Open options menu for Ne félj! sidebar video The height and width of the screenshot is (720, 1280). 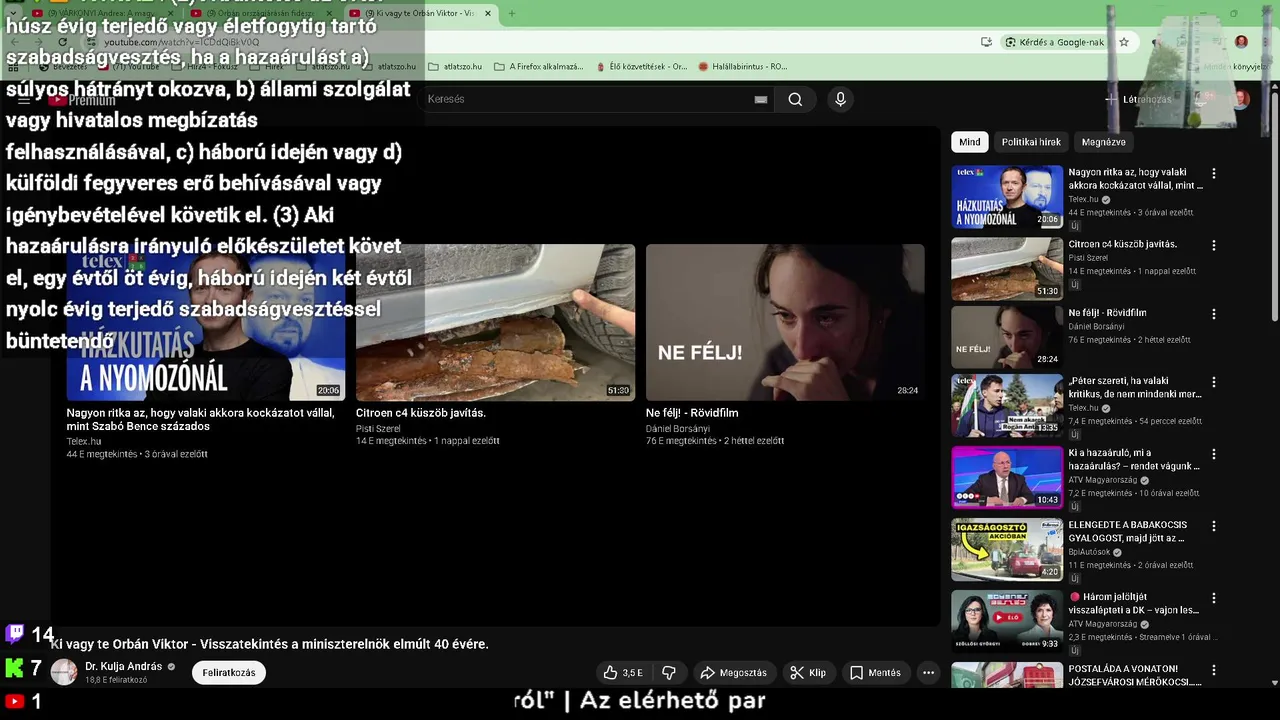tap(1214, 314)
